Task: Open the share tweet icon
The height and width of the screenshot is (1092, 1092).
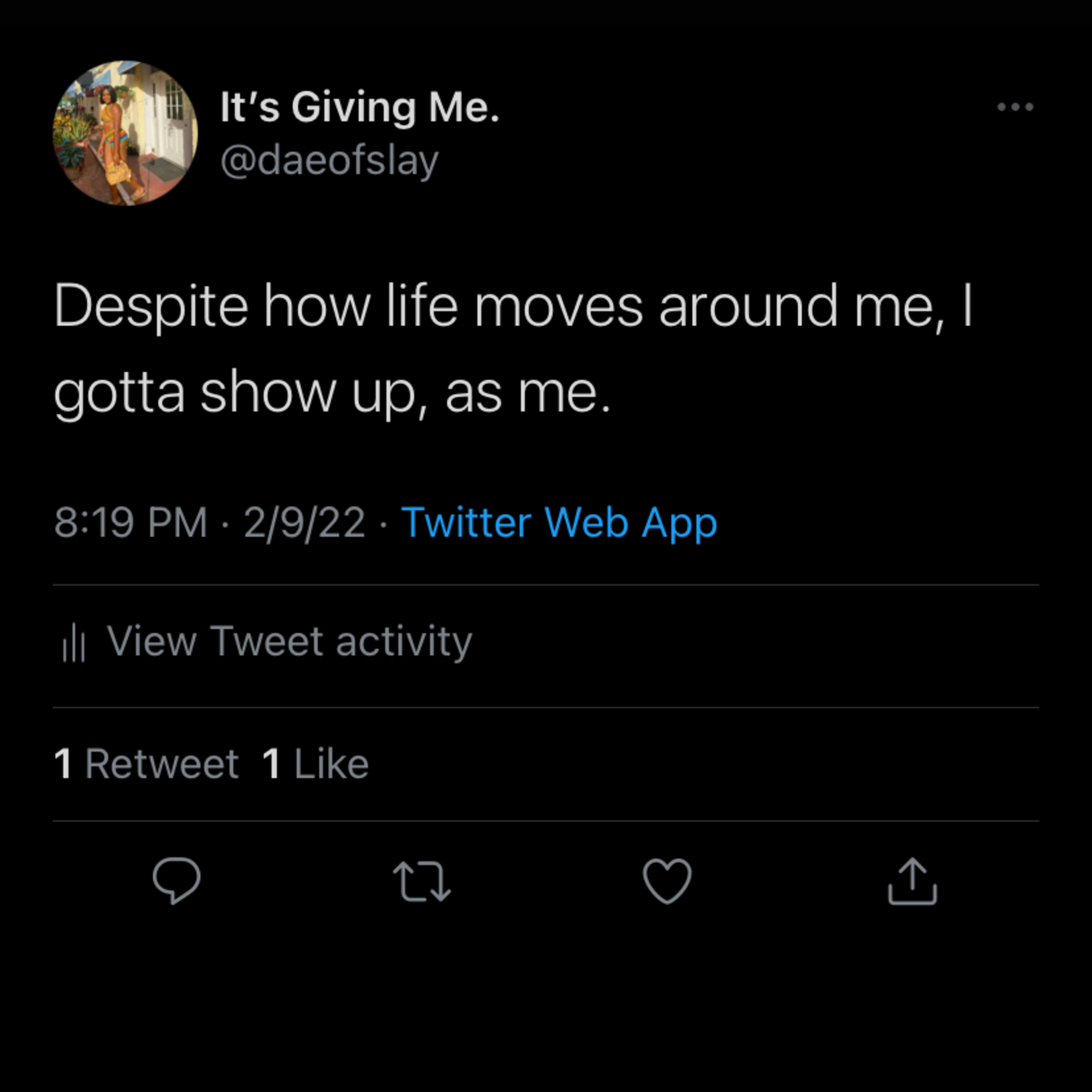Action: pos(912,881)
